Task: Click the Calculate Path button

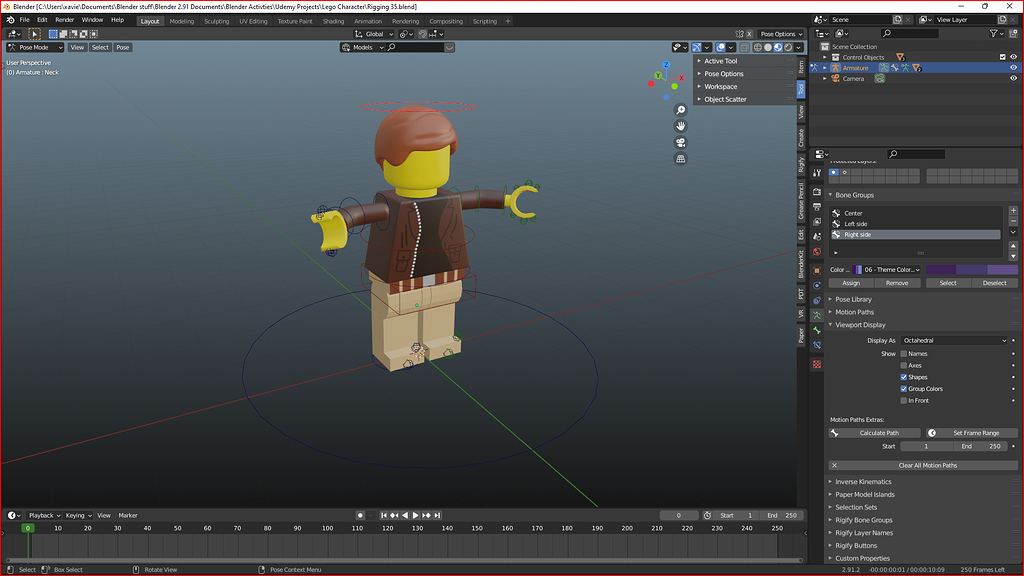Action: pos(873,432)
